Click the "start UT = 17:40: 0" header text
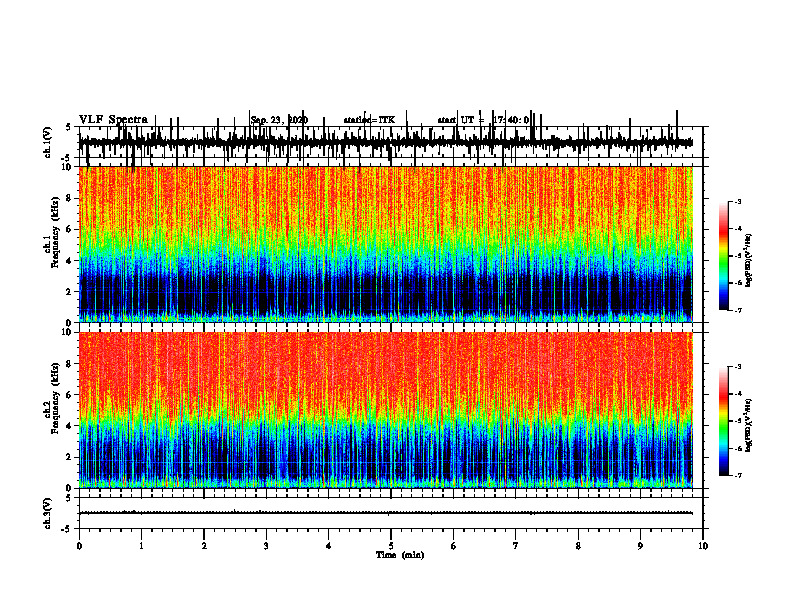 (x=483, y=120)
